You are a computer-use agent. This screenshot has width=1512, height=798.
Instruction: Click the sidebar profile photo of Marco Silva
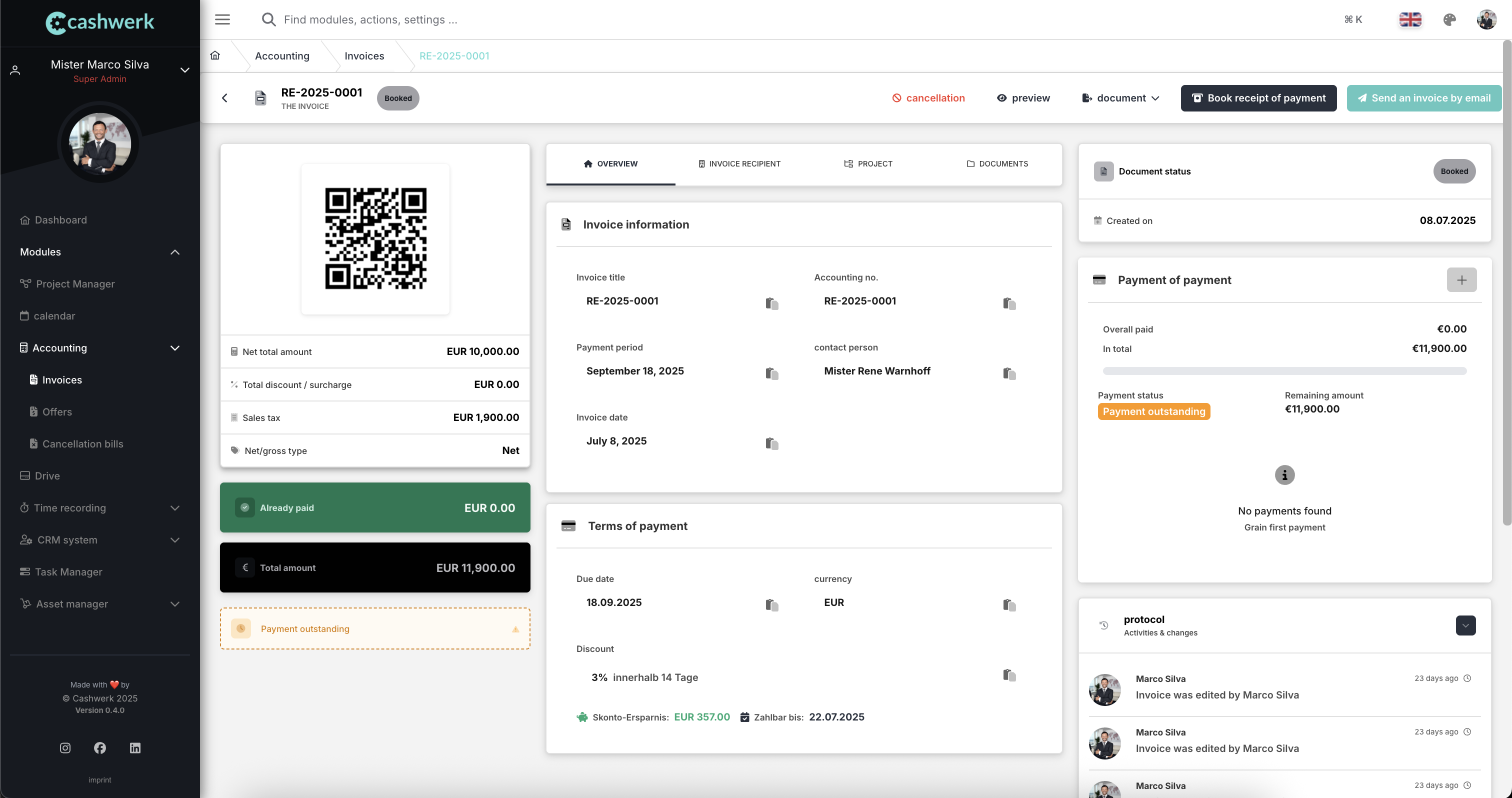coord(100,143)
